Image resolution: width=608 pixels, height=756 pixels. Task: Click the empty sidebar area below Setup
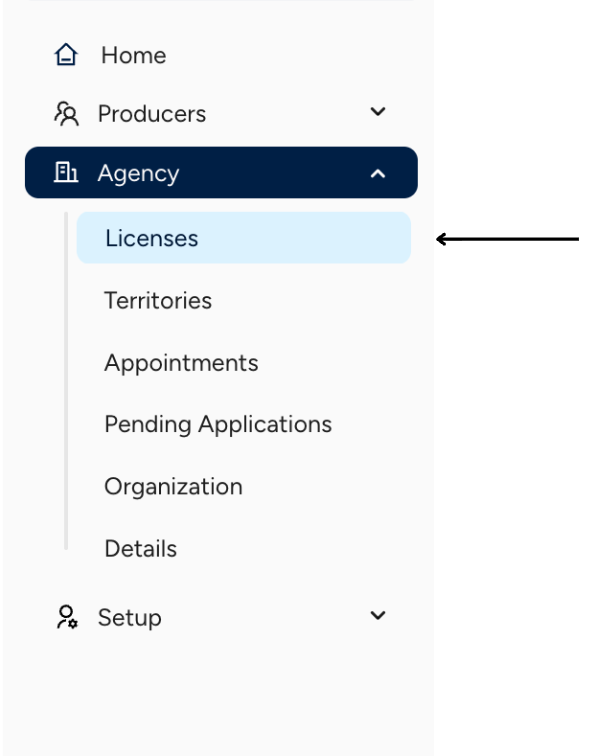[x=216, y=700]
